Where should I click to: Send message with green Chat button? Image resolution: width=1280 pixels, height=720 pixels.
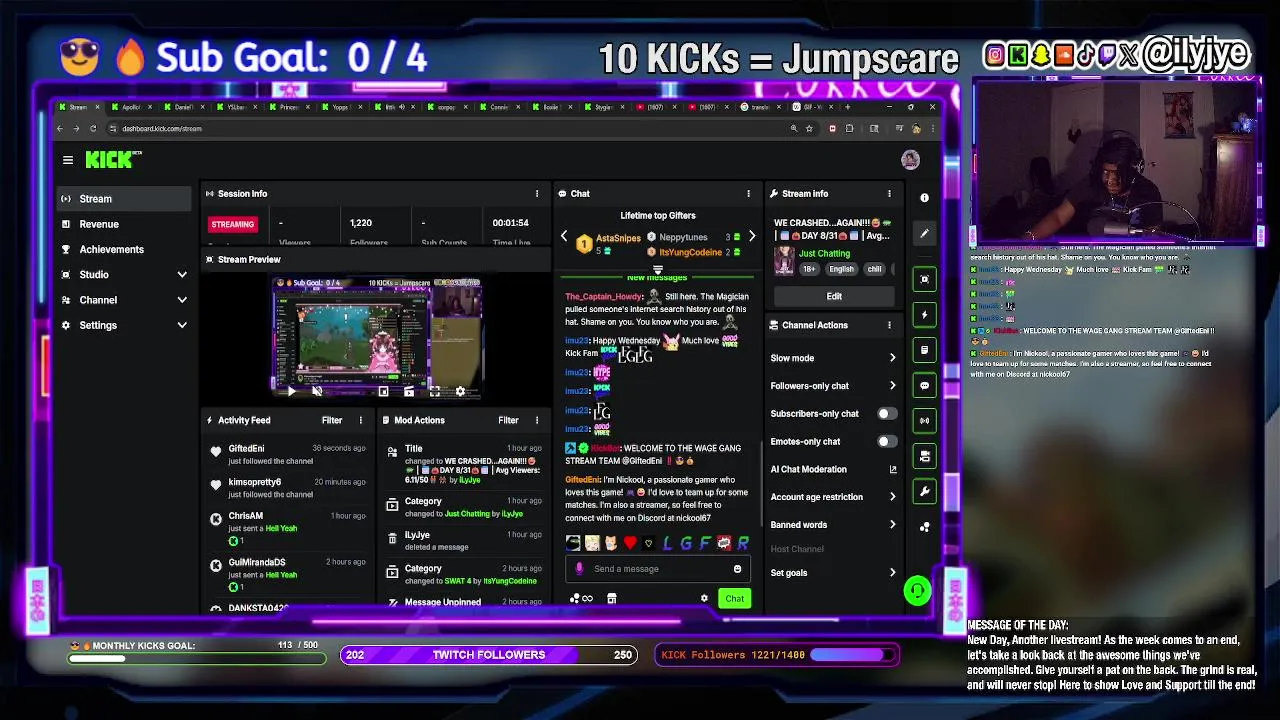click(x=734, y=599)
